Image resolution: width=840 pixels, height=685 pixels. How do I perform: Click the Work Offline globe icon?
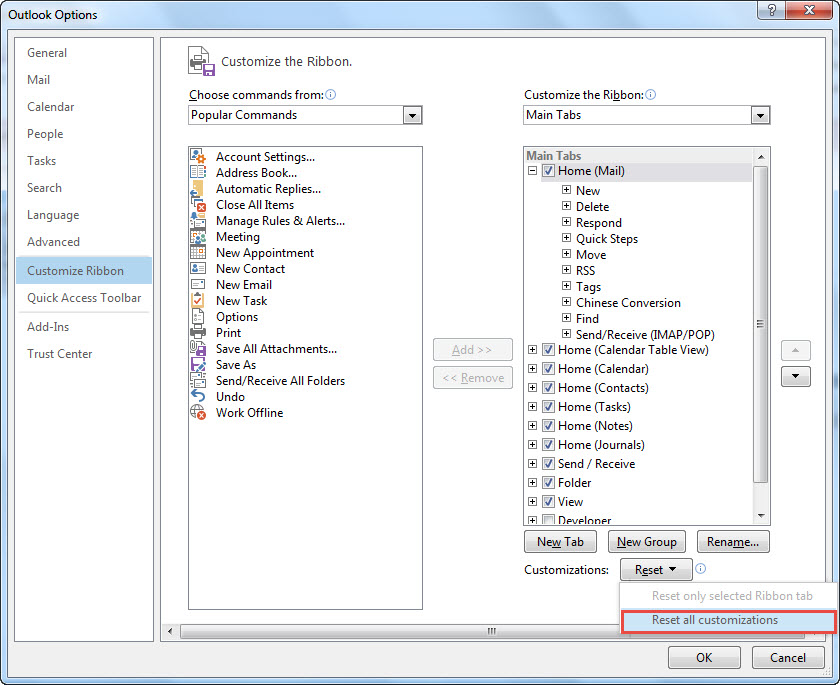pyautogui.click(x=198, y=412)
